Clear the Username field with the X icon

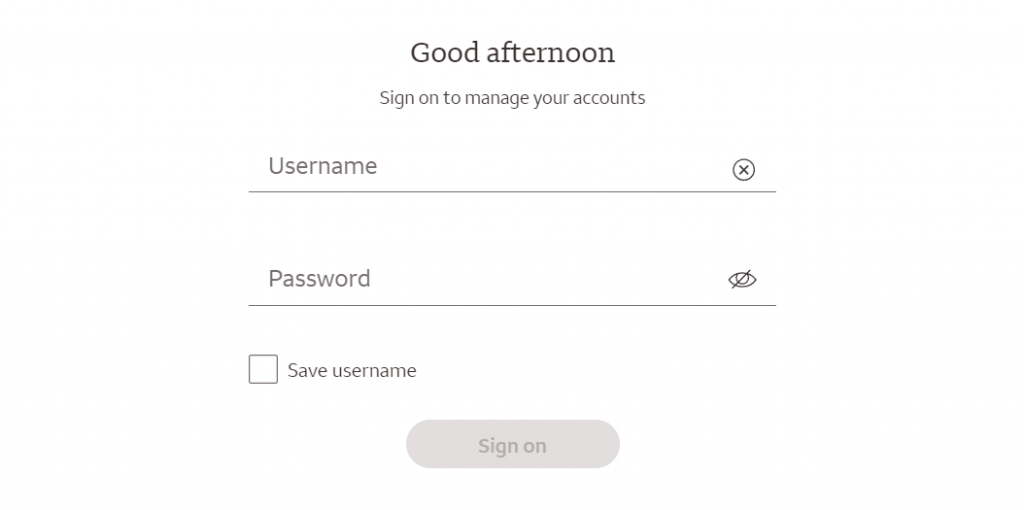(x=743, y=170)
